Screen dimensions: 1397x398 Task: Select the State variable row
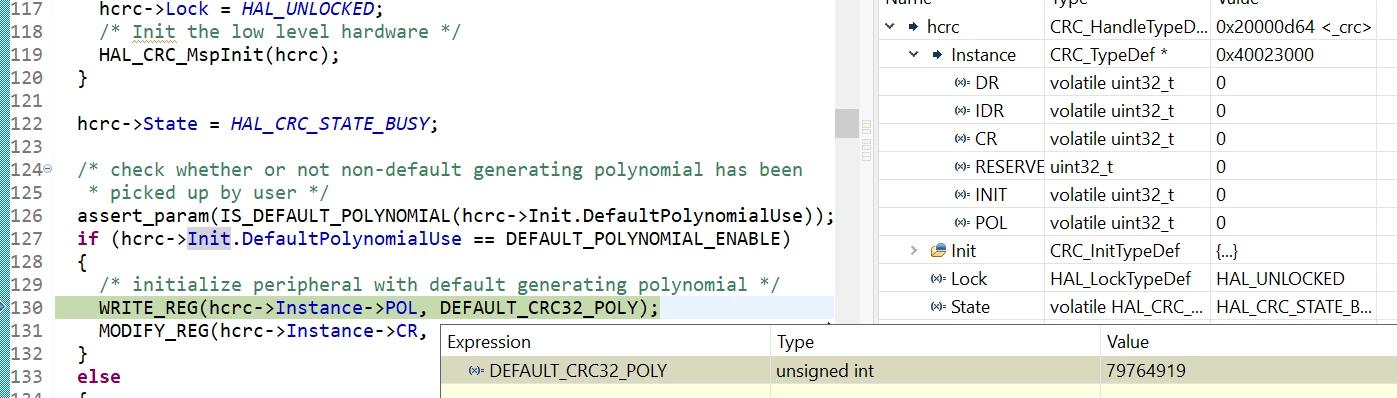pyautogui.click(x=1137, y=306)
